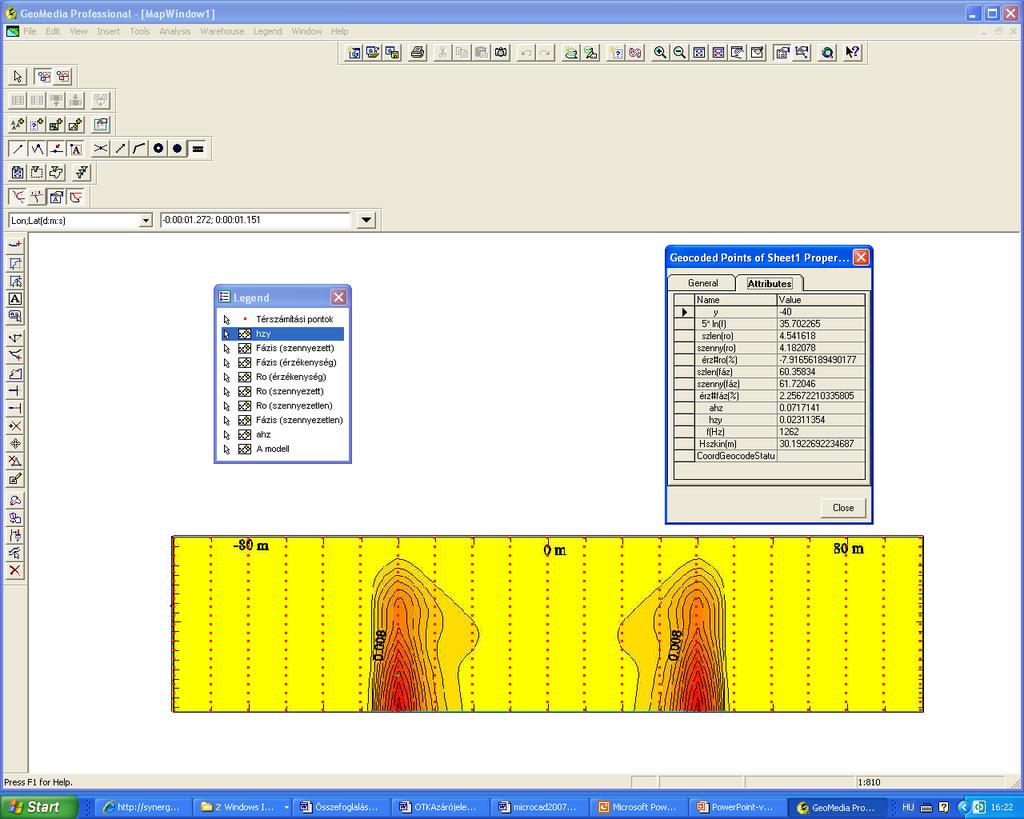Toggle locatability arrow for Fázis (szennyezett)

(227, 348)
